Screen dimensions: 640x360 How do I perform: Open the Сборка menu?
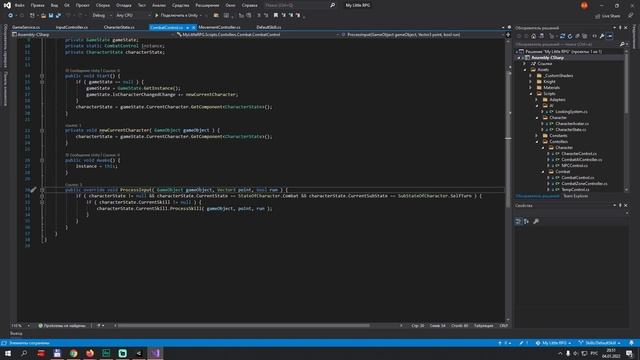pos(102,5)
